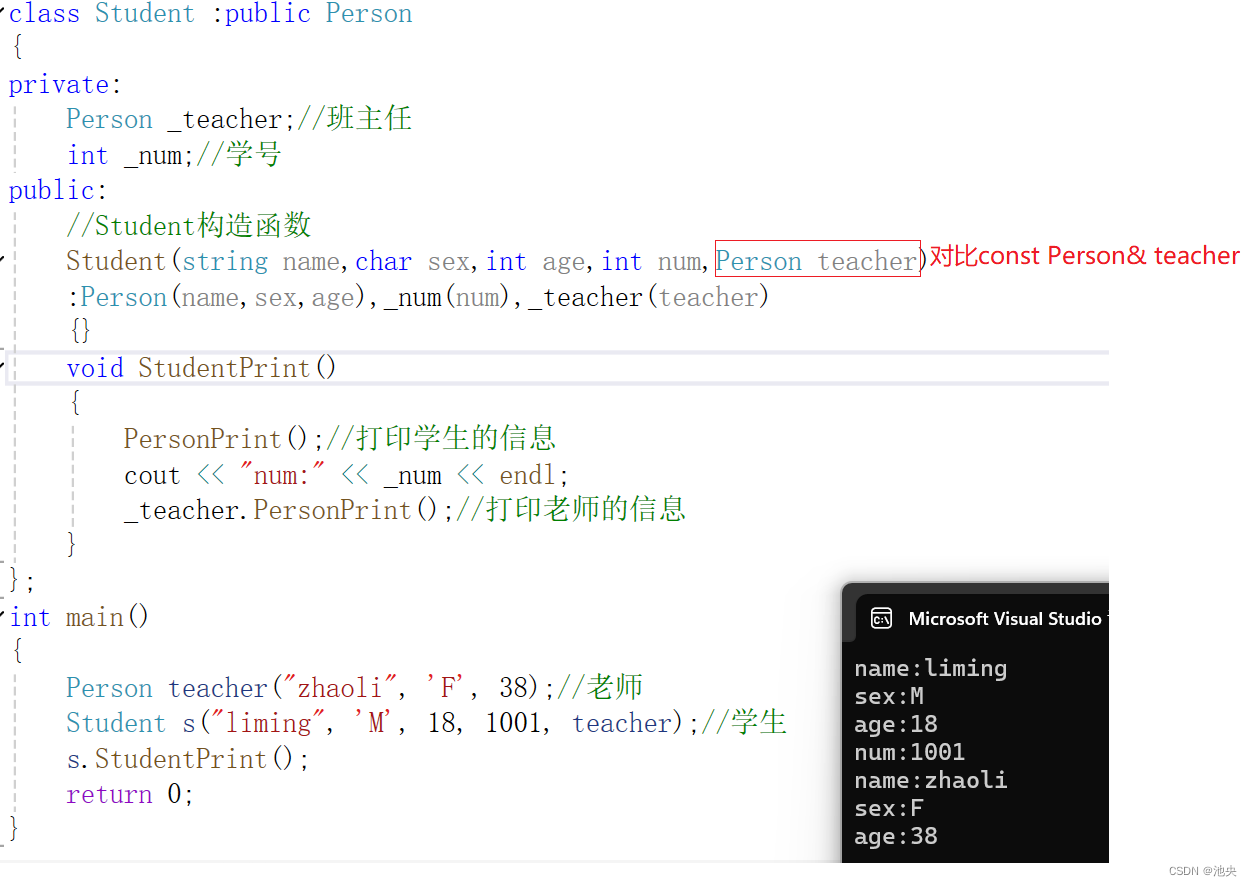The width and height of the screenshot is (1252, 886).
Task: Click 'name:zhaoli' in the console output
Action: click(931, 780)
